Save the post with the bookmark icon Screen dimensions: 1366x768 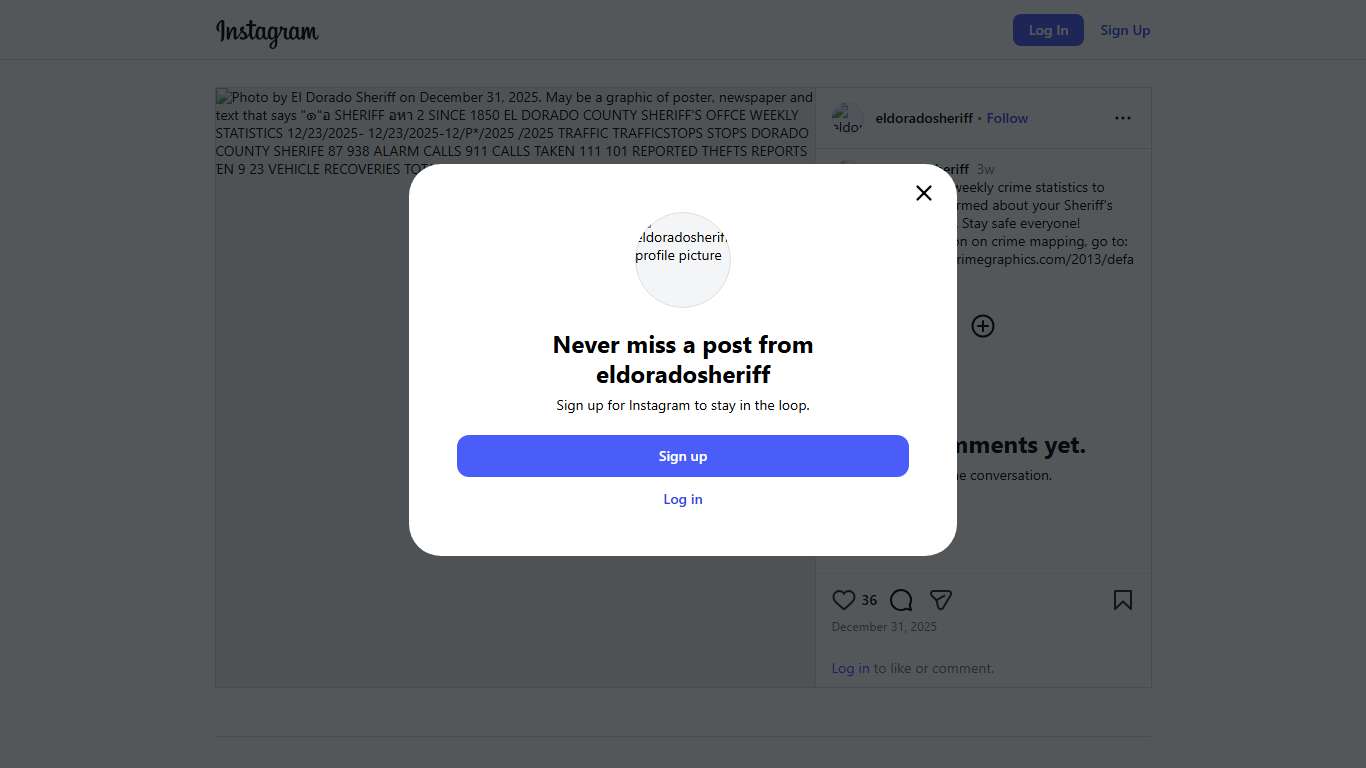[x=1123, y=600]
